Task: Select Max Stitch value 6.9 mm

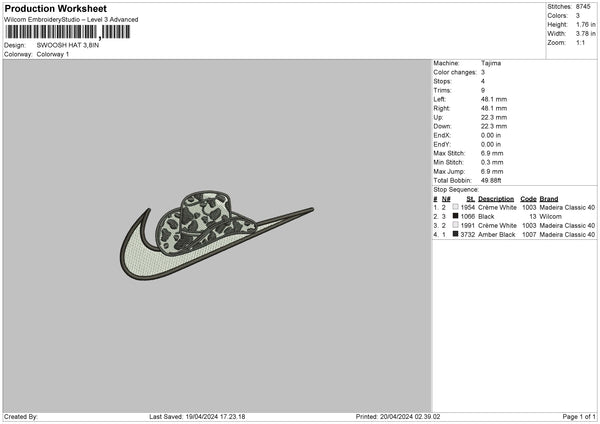Action: [x=492, y=153]
